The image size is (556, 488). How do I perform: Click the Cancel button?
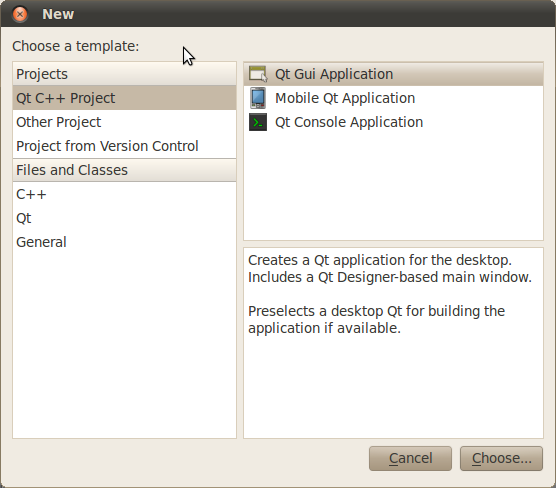tap(410, 458)
